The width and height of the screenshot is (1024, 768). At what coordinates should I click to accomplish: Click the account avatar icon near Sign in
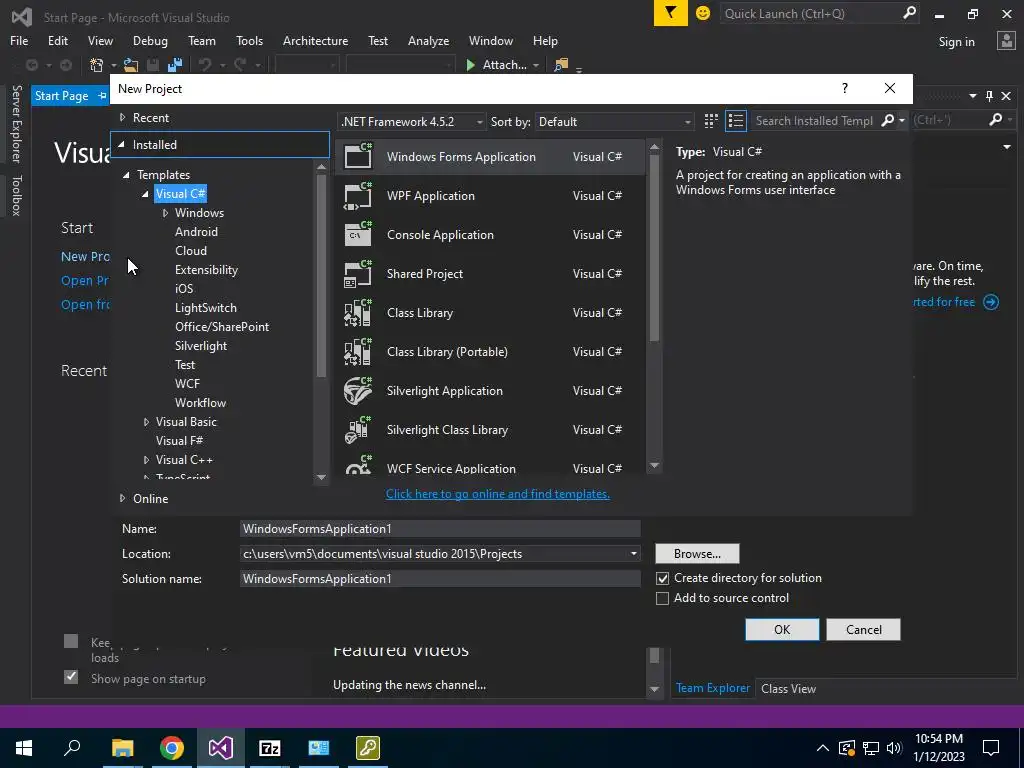(x=1006, y=41)
